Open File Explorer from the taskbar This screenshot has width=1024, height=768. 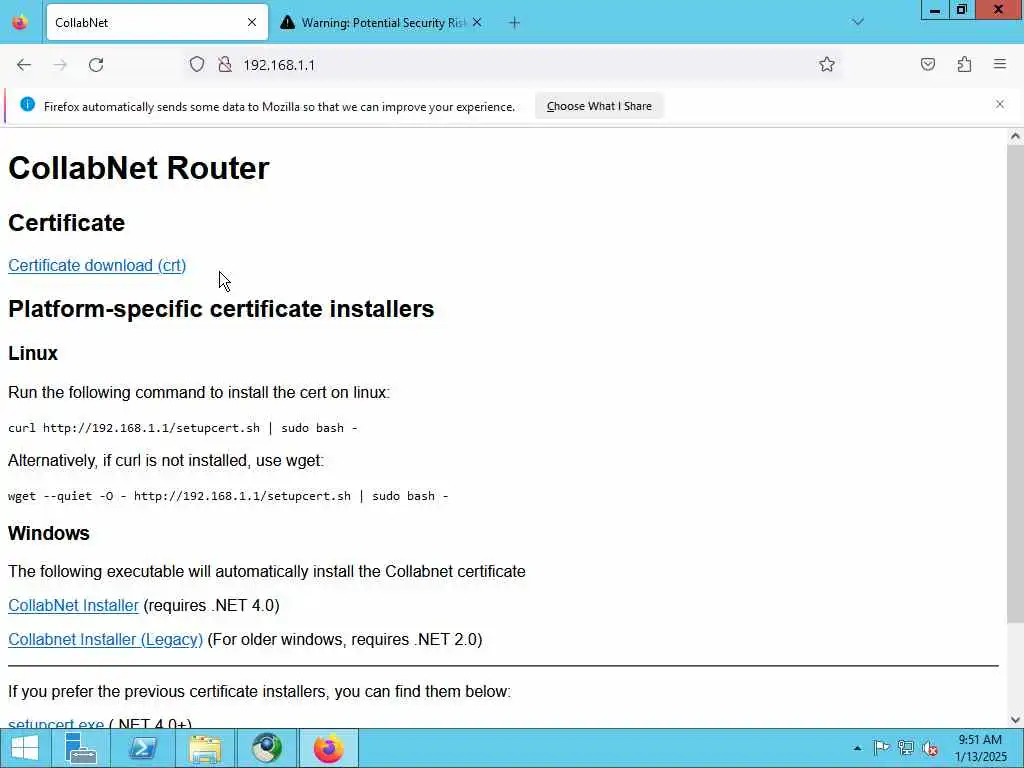204,748
